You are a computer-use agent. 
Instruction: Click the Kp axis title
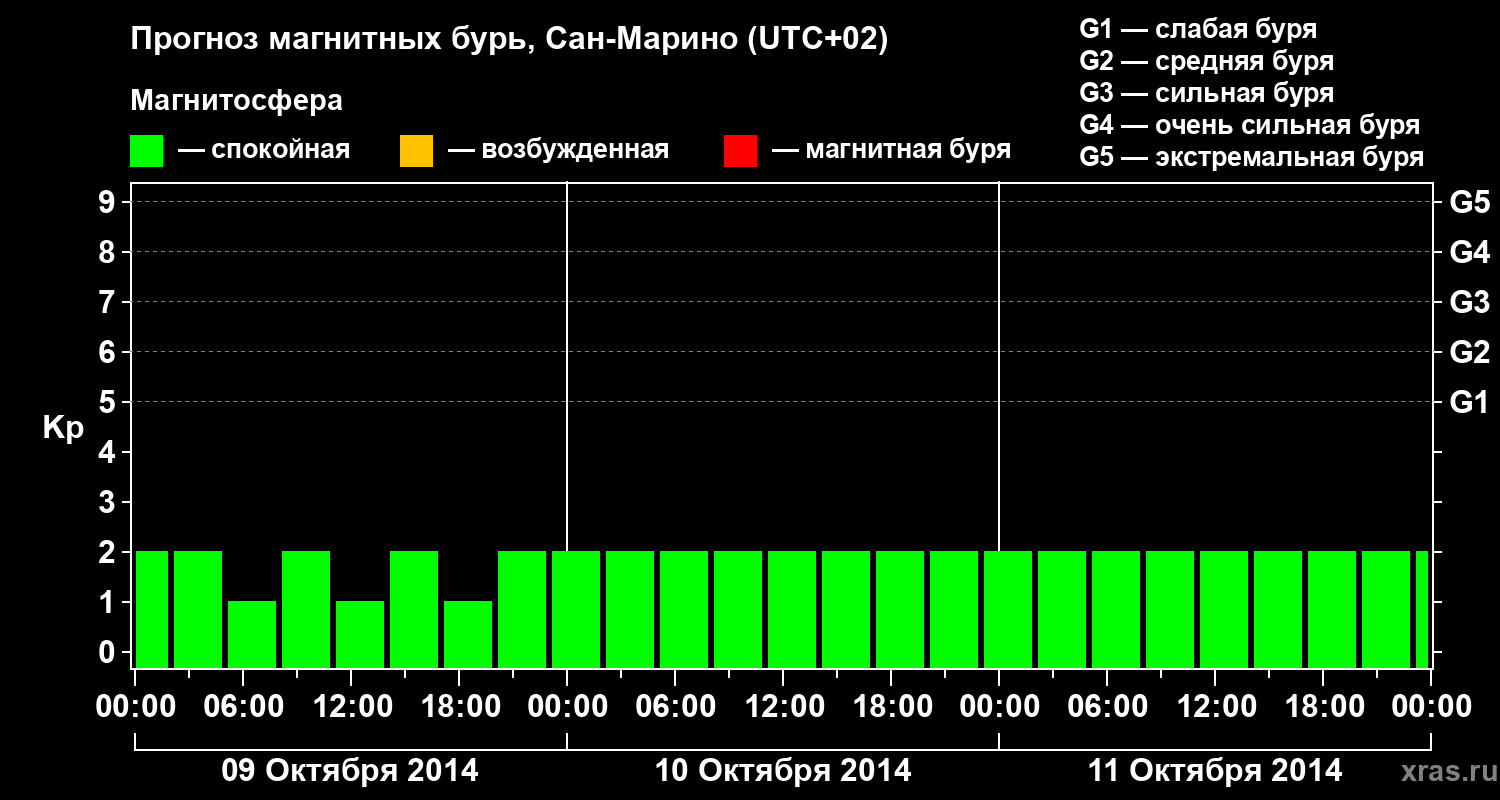coord(63,430)
